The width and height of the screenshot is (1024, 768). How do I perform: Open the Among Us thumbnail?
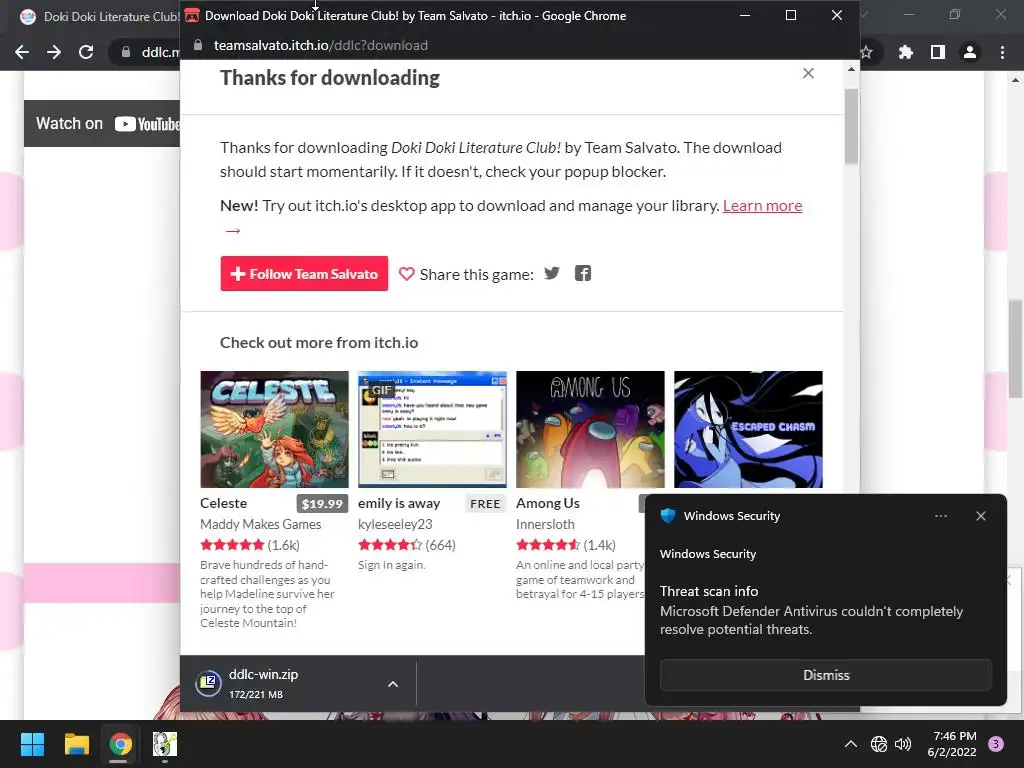tap(590, 429)
